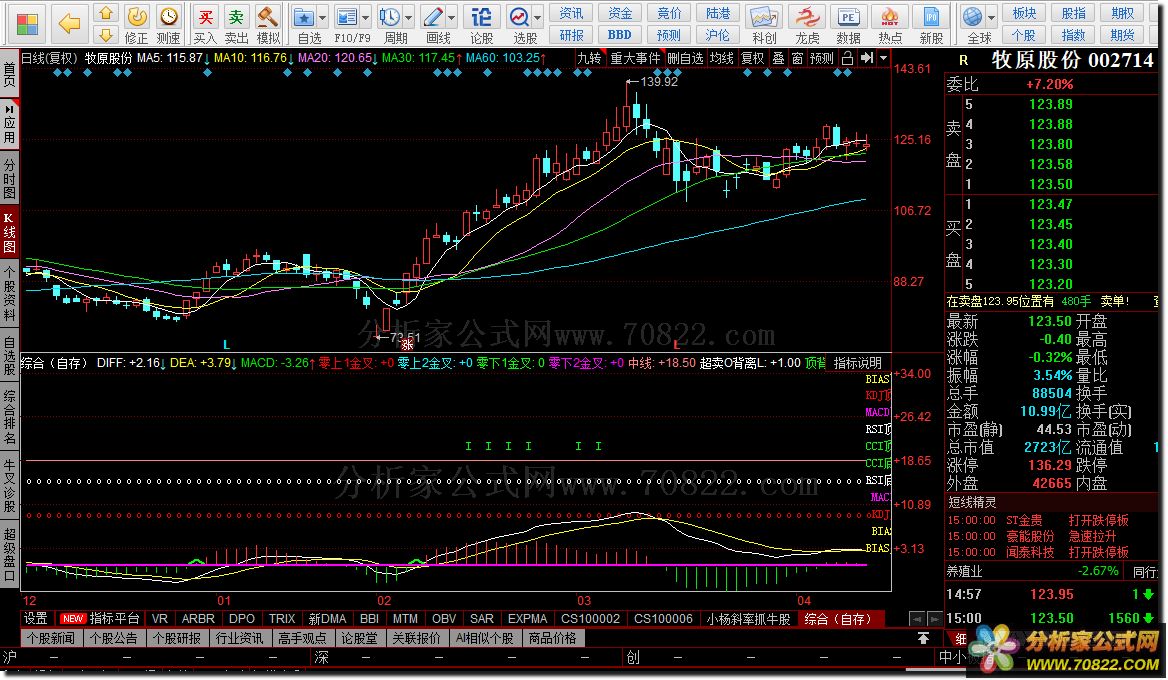Open 指标平台 with NEW badge
The image size is (1168, 680).
click(101, 618)
